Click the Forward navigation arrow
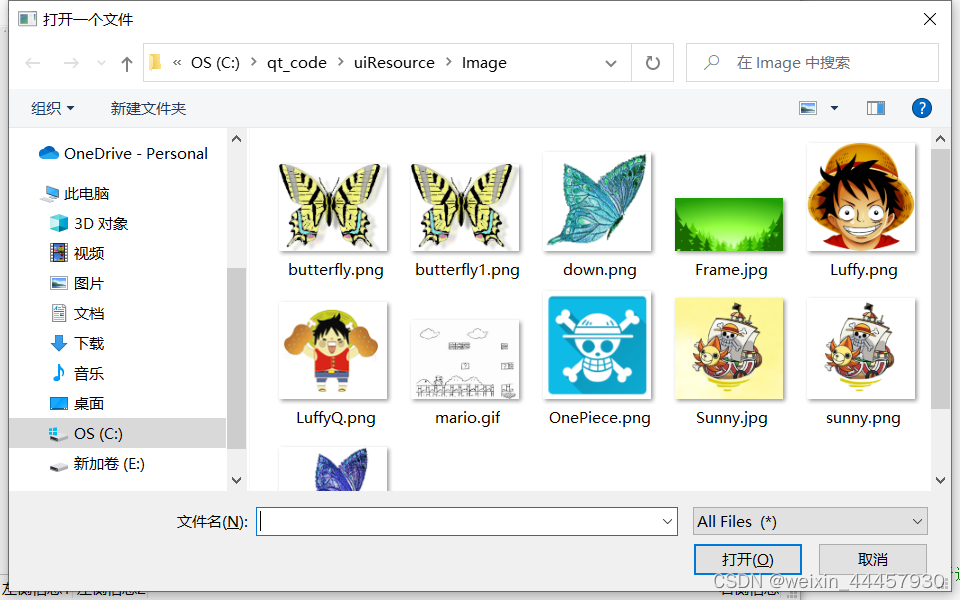 71,63
